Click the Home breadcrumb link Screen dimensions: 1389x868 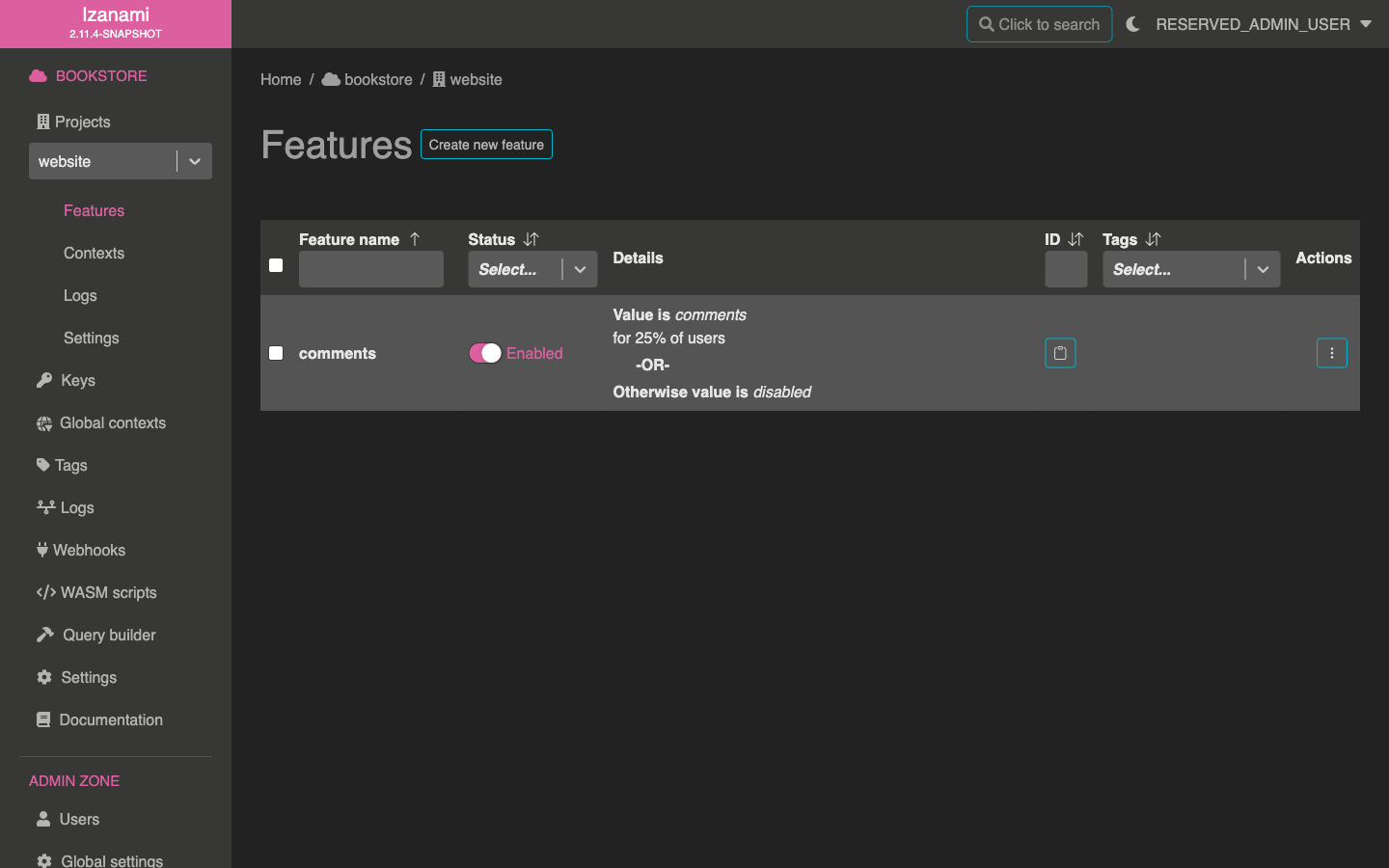pyautogui.click(x=281, y=79)
